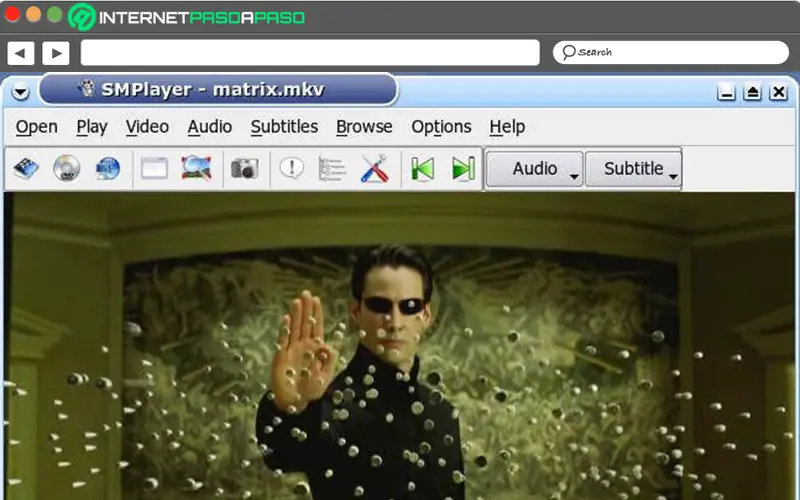Open the window menu arrow in title bar
Screen dimensions: 800x500
tap(20, 92)
